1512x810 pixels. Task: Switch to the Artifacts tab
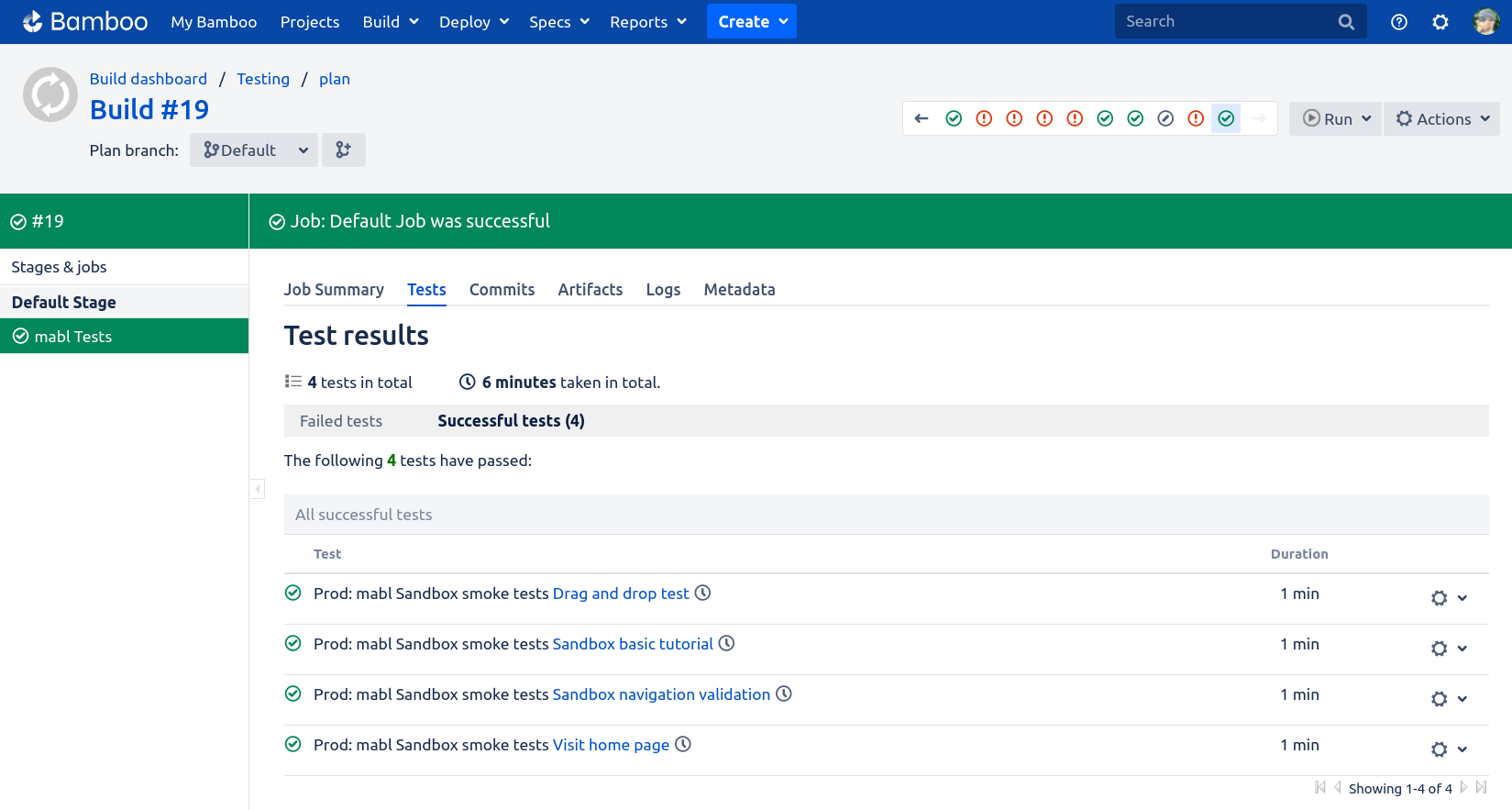coord(590,290)
